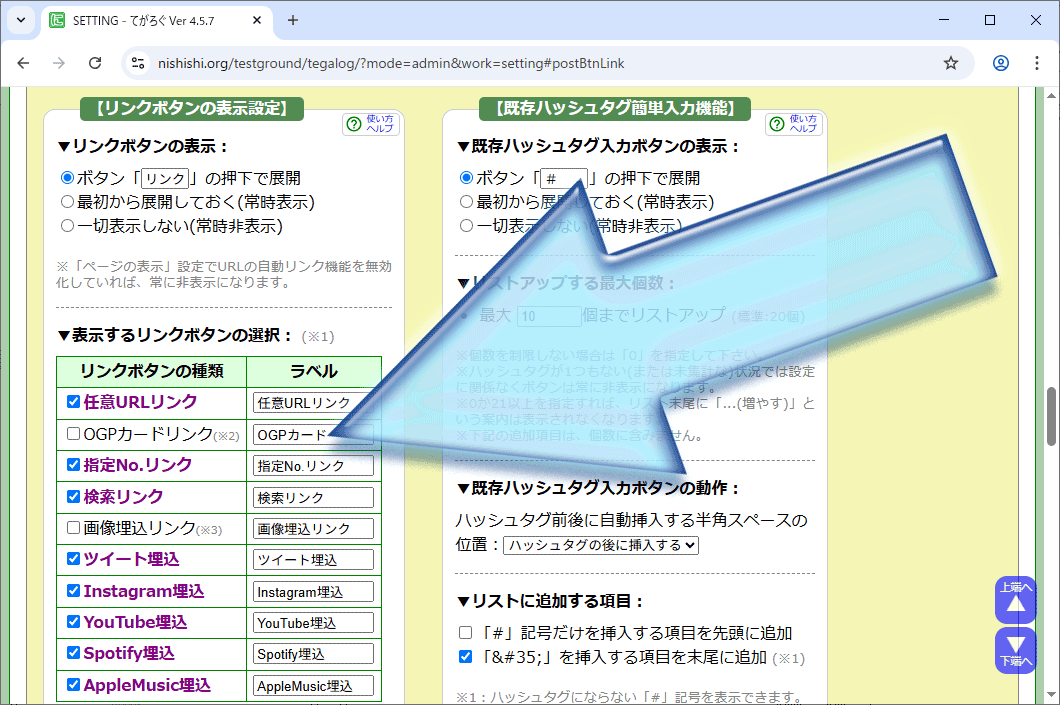Uncheck 検索リンク checkbox
Image resolution: width=1060 pixels, height=705 pixels.
pyautogui.click(x=74, y=496)
